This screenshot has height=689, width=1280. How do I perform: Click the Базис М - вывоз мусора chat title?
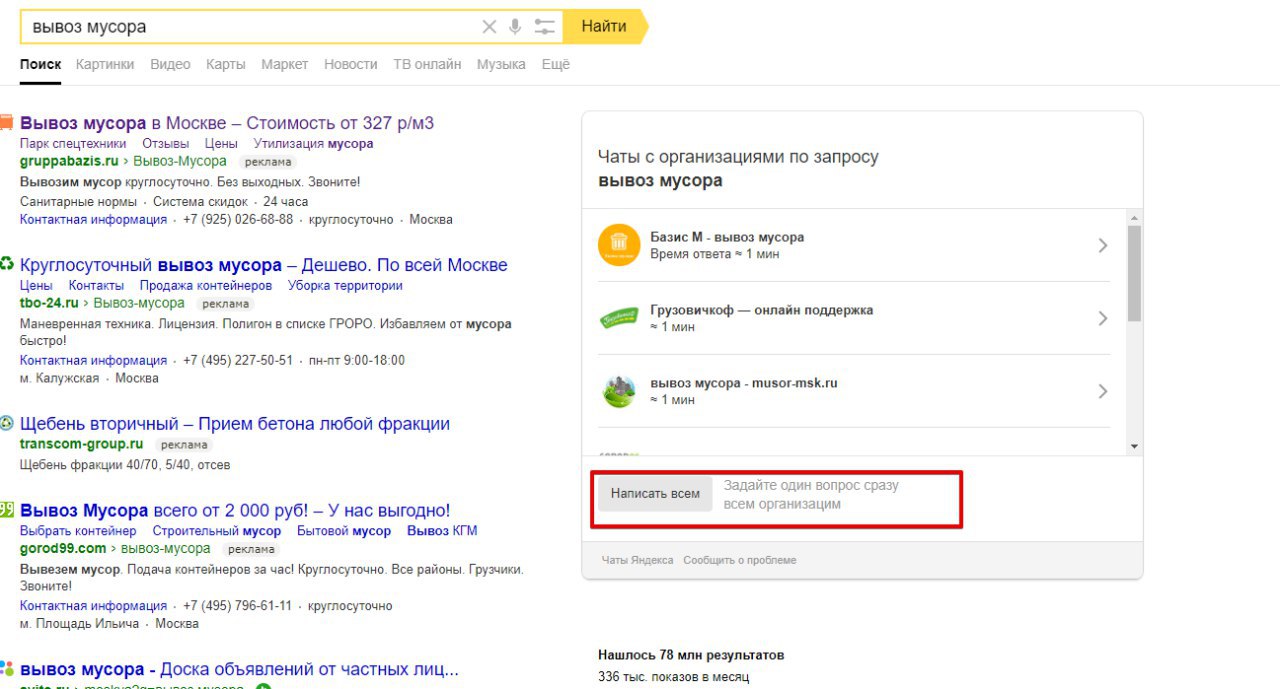click(727, 237)
